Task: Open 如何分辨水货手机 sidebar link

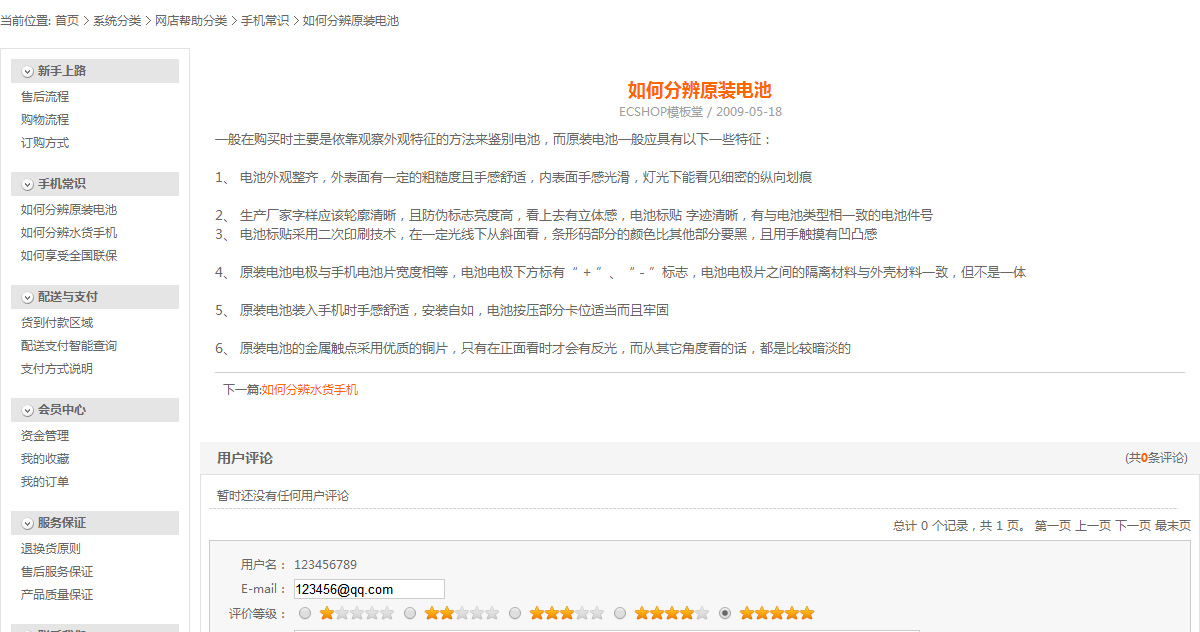Action: [x=69, y=233]
